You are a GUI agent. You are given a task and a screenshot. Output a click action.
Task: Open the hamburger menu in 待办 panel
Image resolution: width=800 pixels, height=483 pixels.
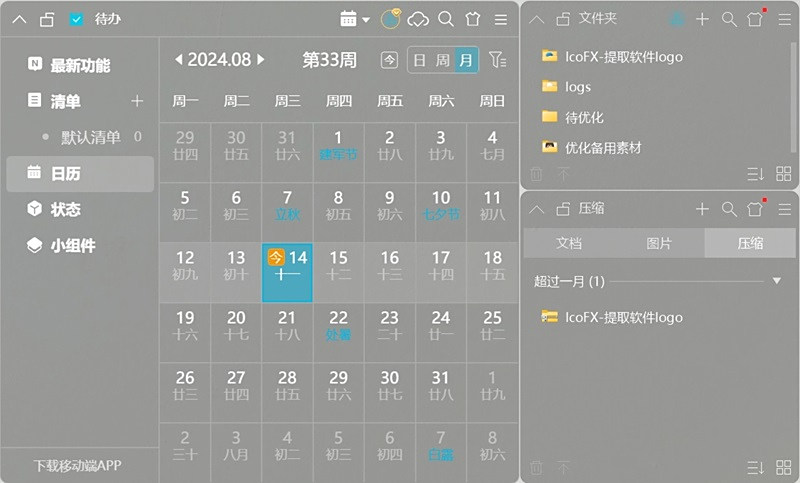[501, 19]
